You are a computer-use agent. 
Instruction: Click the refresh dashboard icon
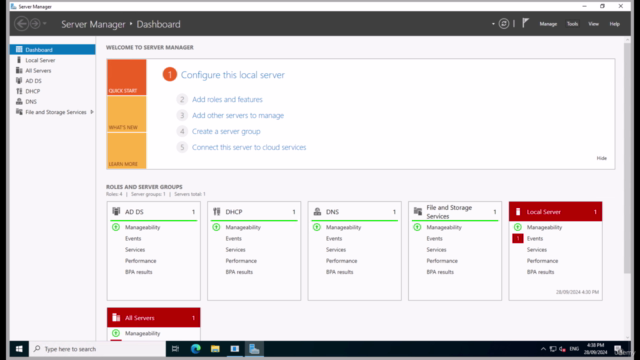pos(504,24)
